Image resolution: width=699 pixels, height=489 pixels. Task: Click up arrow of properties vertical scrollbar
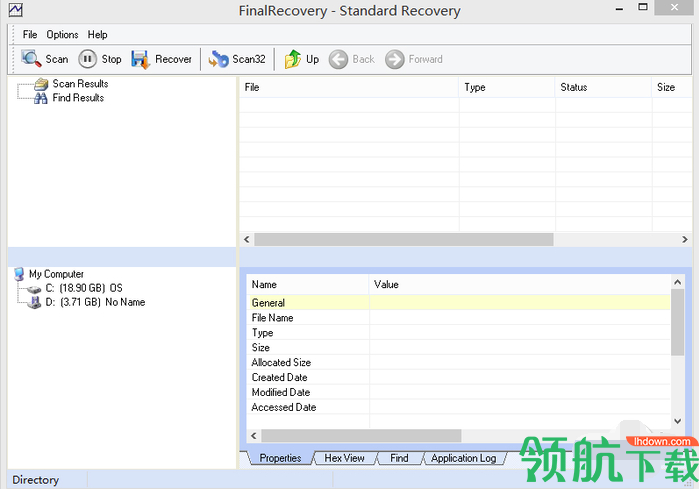(678, 282)
